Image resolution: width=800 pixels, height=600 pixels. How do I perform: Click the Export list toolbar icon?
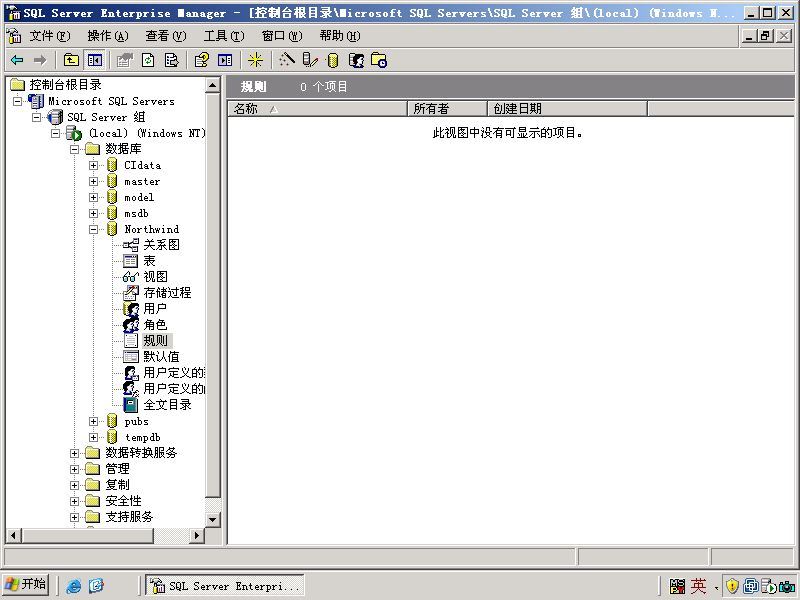172,60
